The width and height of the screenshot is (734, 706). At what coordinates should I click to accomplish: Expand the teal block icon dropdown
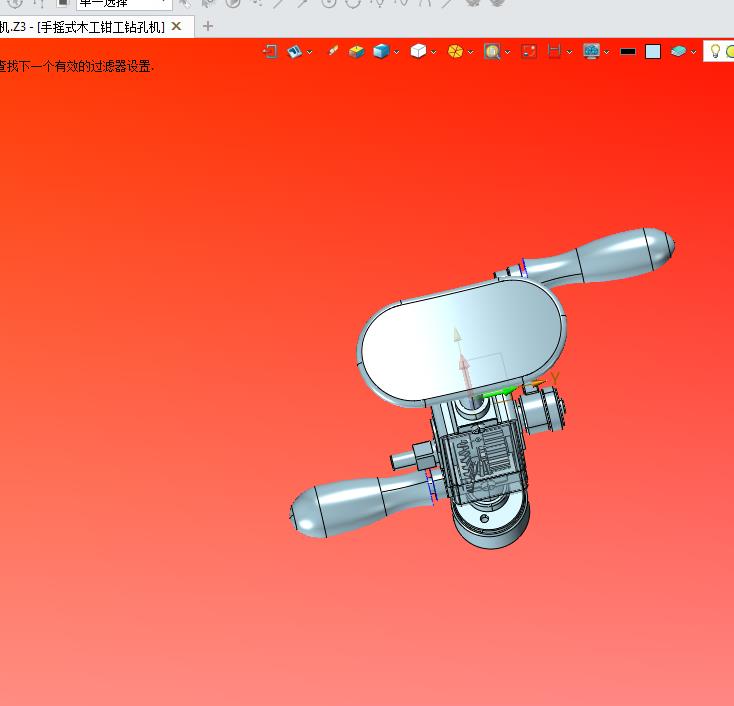coord(693,52)
